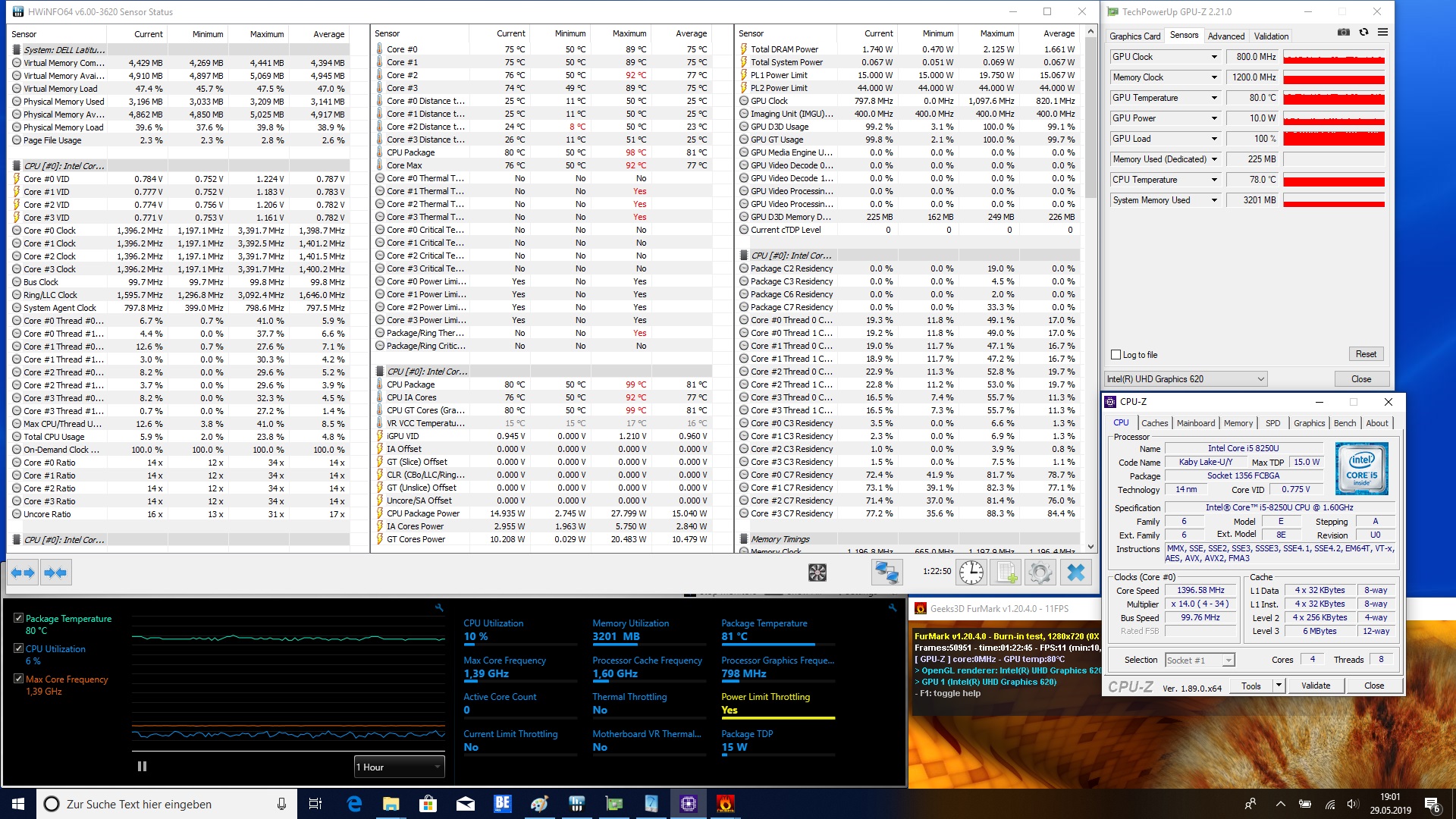Open HWiNFO sensor settings gear icon
The height and width of the screenshot is (819, 1456).
pos(1040,573)
